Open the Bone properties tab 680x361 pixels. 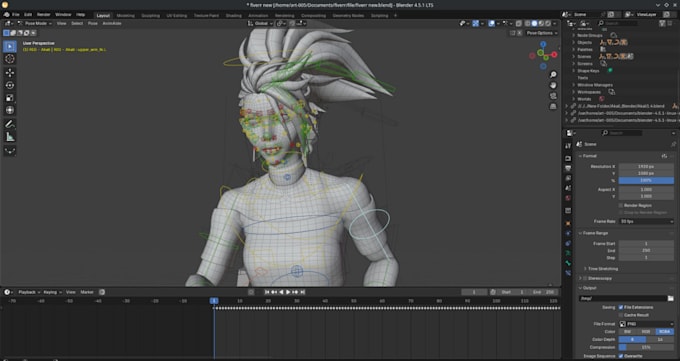click(568, 263)
